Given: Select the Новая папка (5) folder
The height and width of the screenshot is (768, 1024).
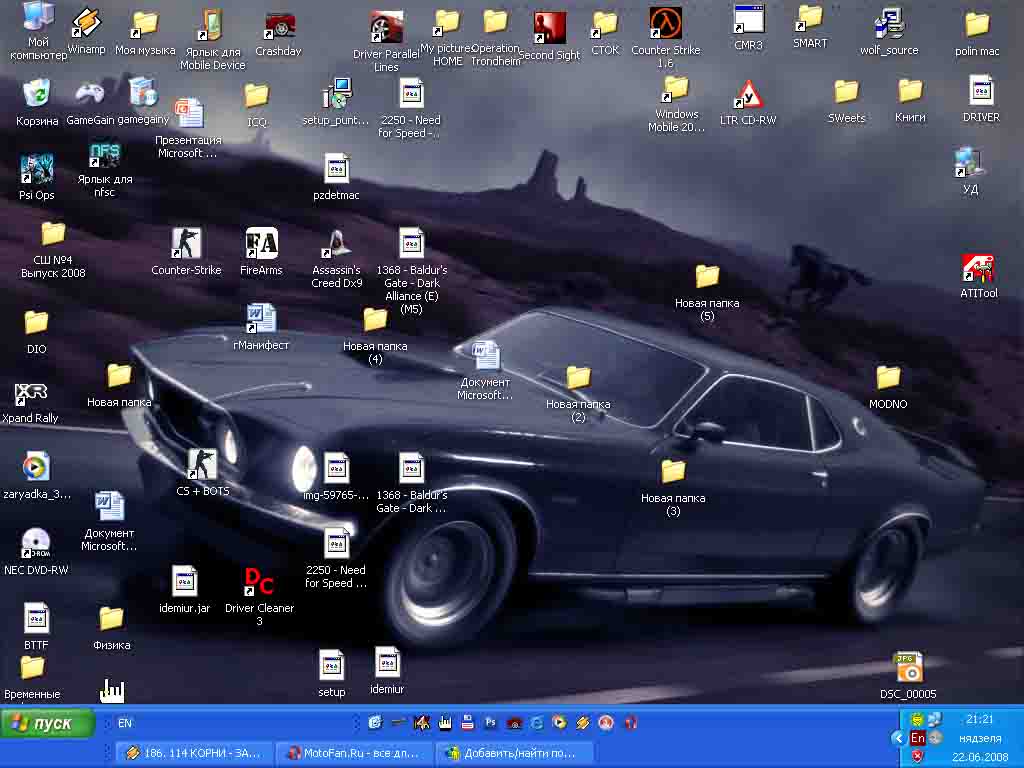Looking at the screenshot, I should 707,277.
